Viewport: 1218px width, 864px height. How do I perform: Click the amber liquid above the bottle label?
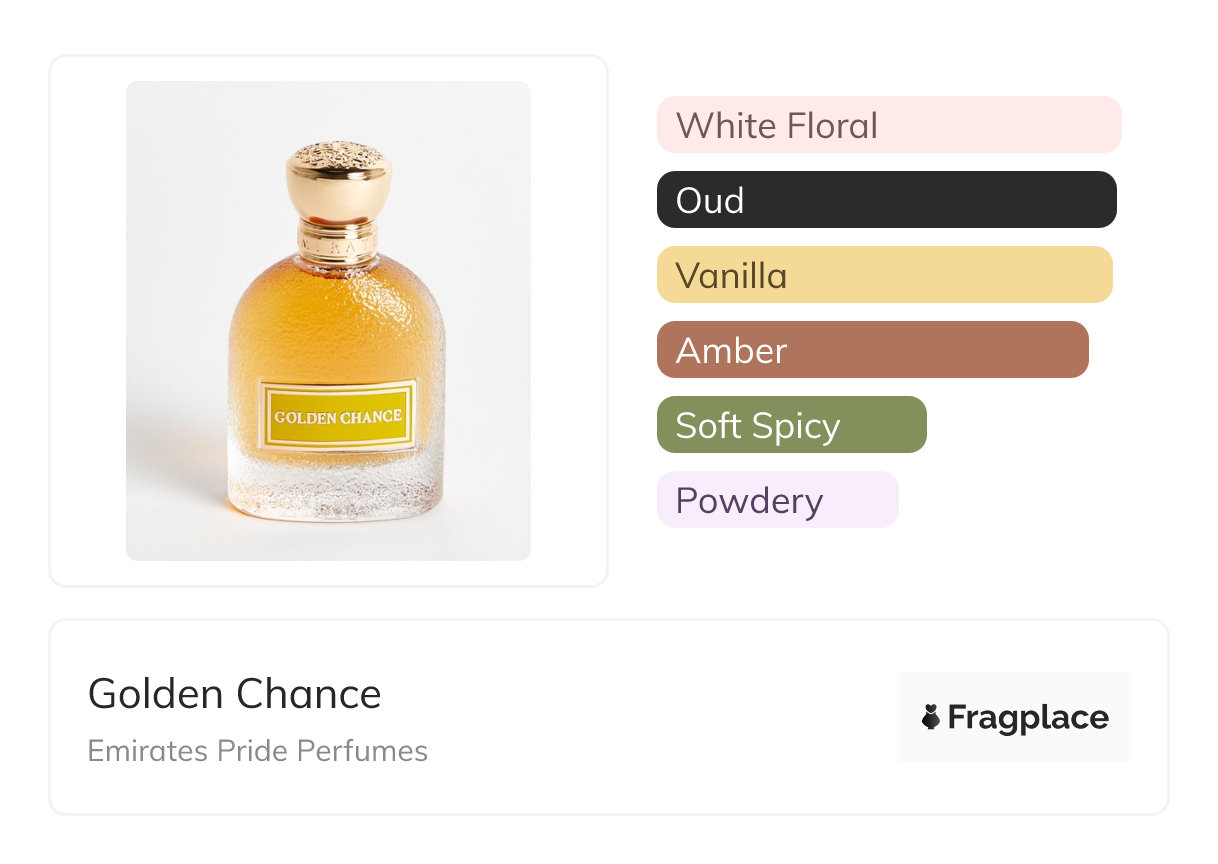coord(336,320)
